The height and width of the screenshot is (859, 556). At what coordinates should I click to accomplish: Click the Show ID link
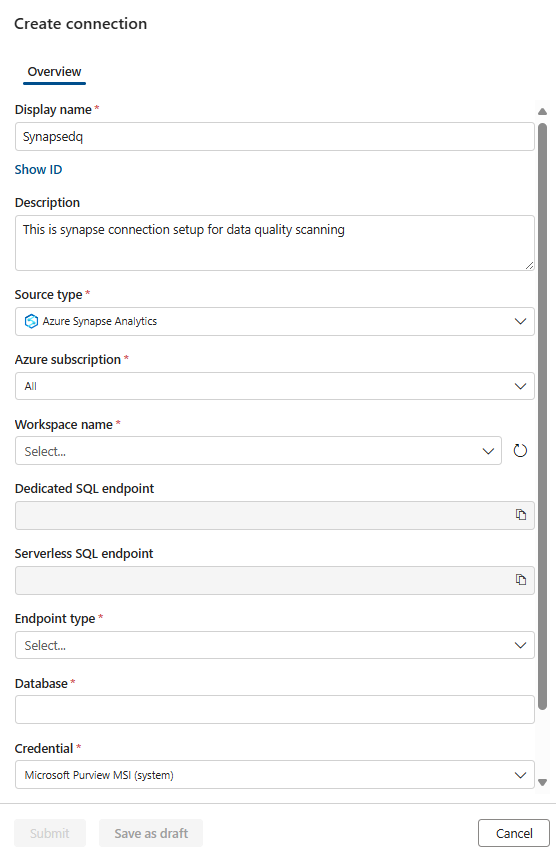click(x=38, y=169)
